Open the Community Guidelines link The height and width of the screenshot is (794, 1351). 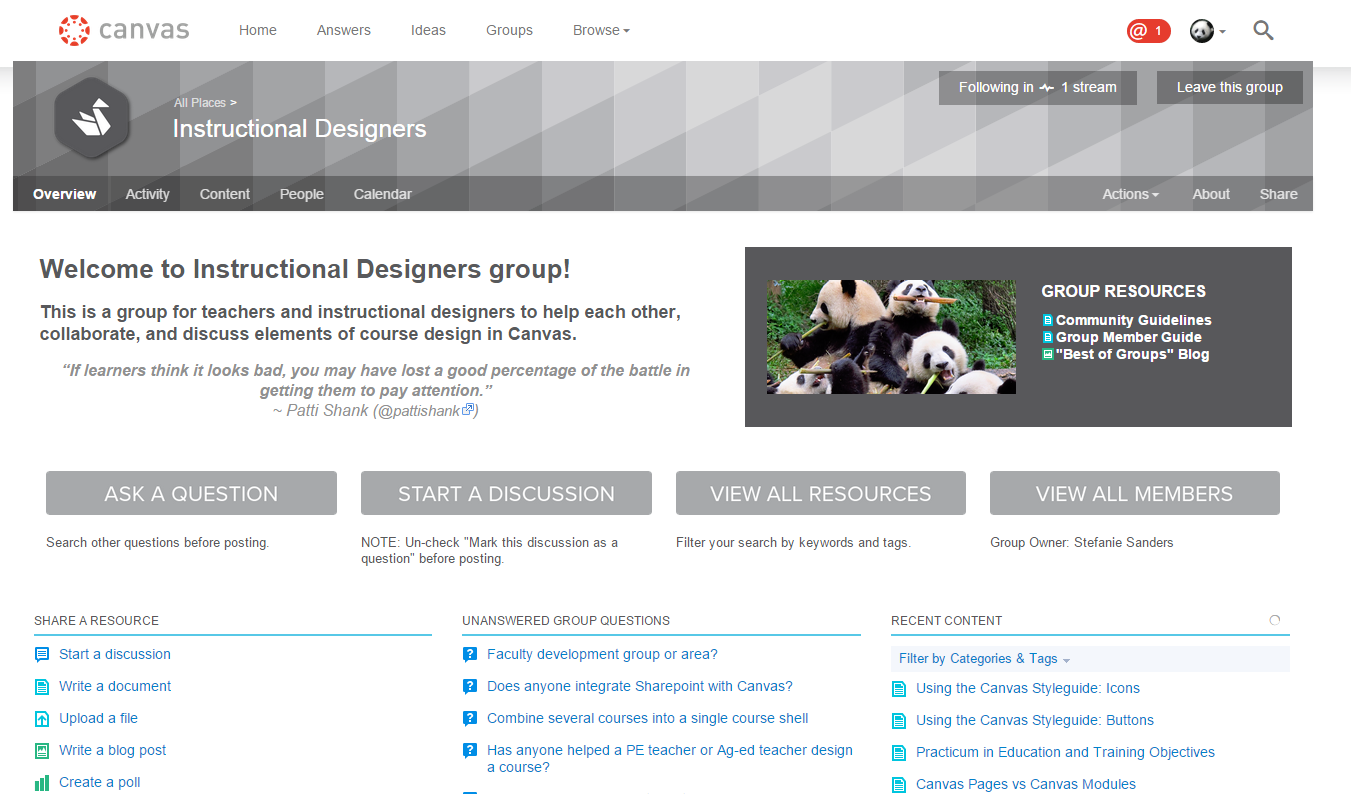pyautogui.click(x=1133, y=320)
